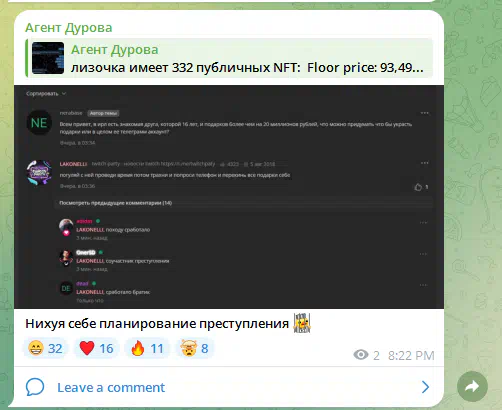This screenshot has width=502, height=410.
Task: Open the quoted reply about 332 публичных NFT
Action: [x=229, y=58]
